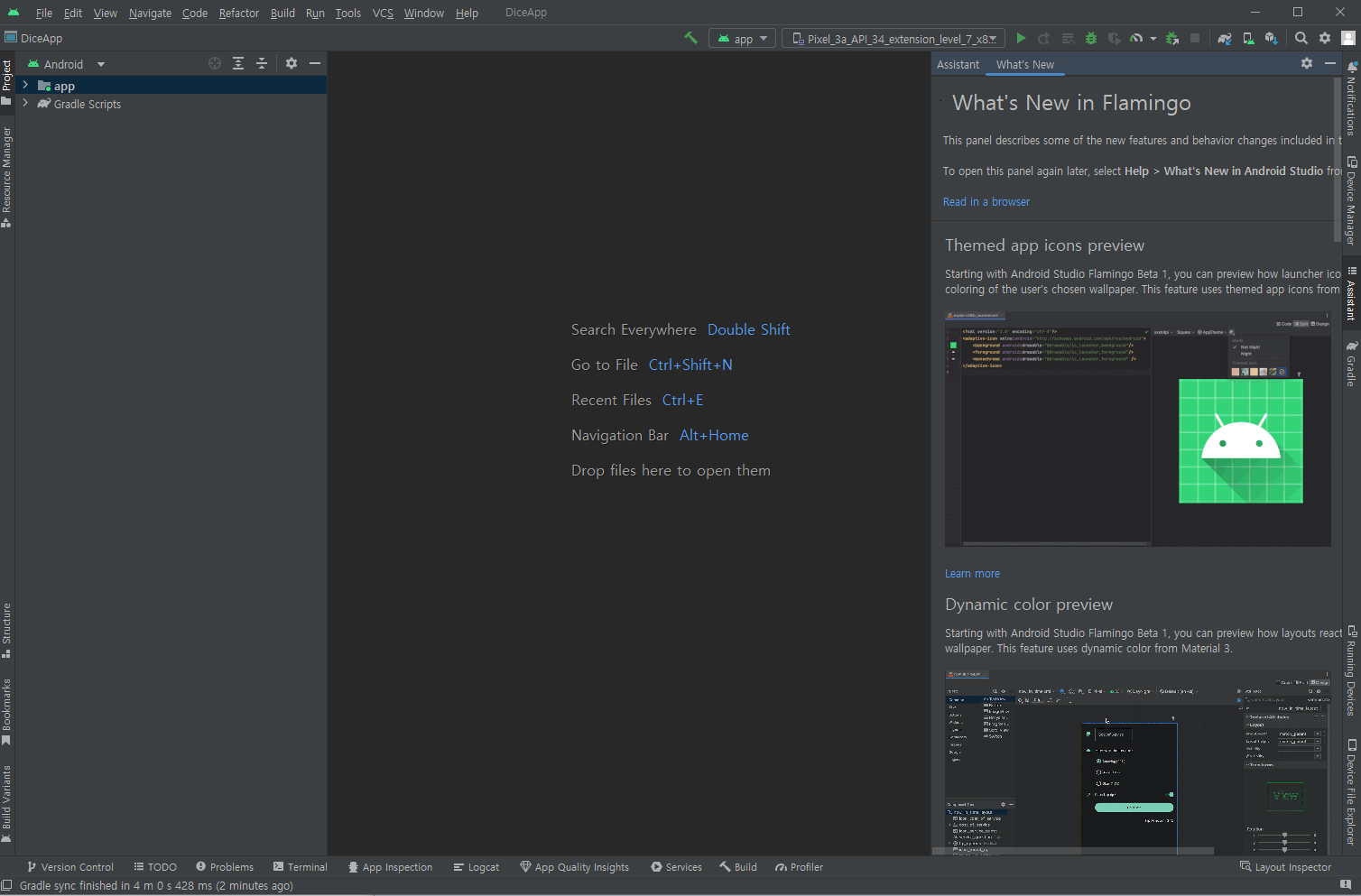Open the Terminal tool window button
The width and height of the screenshot is (1361, 896).
301,867
